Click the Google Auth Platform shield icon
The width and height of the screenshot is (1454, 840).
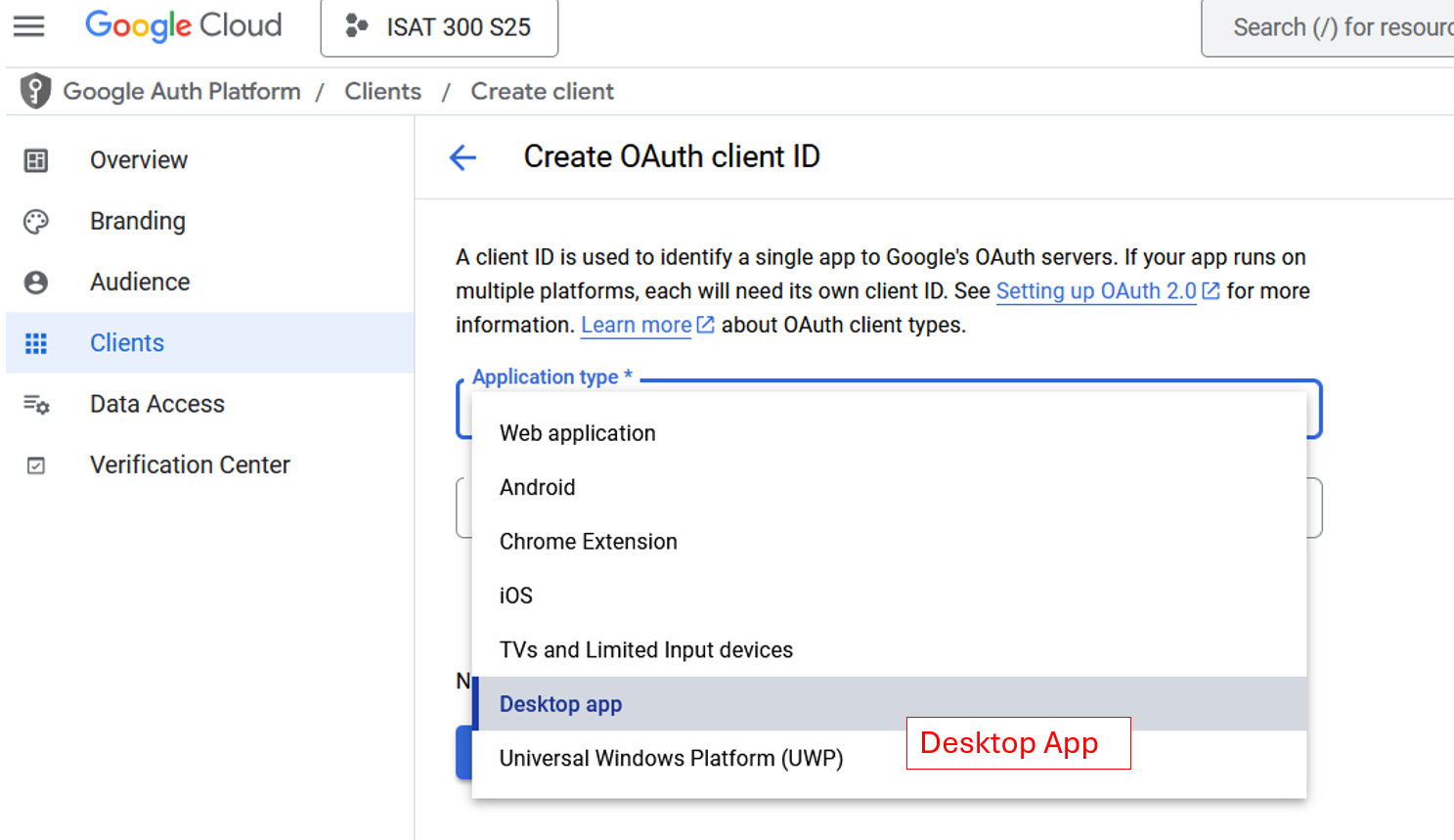click(x=35, y=91)
